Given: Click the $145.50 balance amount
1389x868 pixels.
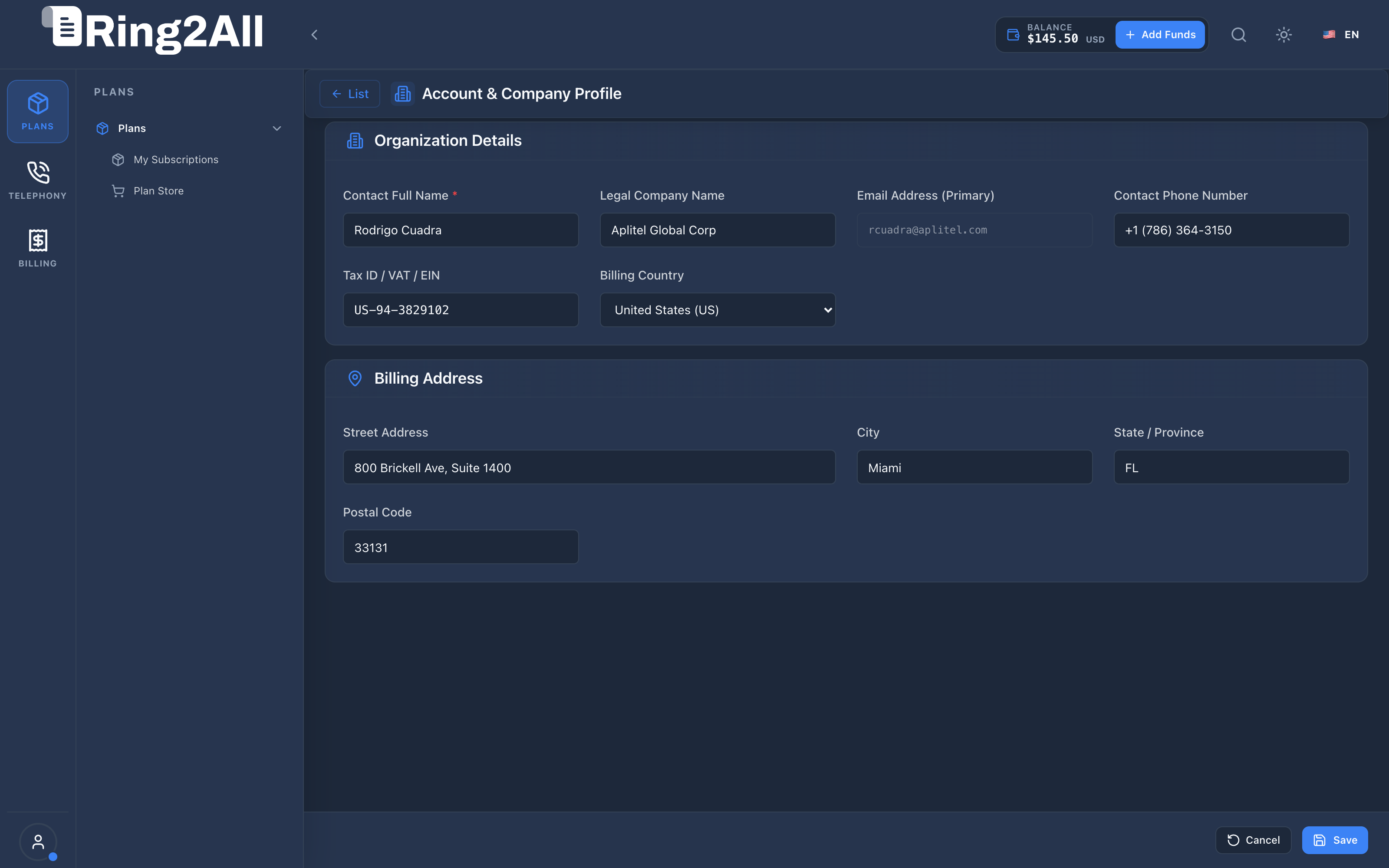Looking at the screenshot, I should point(1052,39).
